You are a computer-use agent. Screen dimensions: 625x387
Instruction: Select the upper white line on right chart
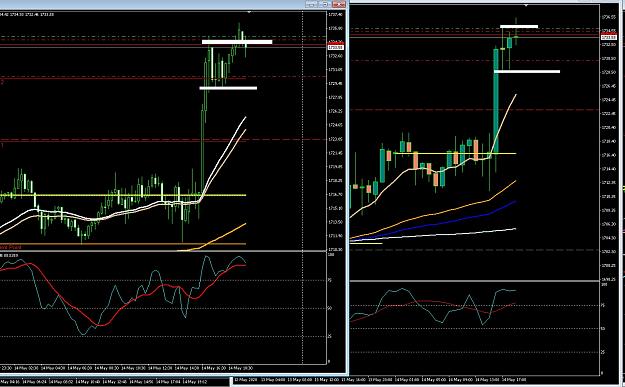point(519,27)
